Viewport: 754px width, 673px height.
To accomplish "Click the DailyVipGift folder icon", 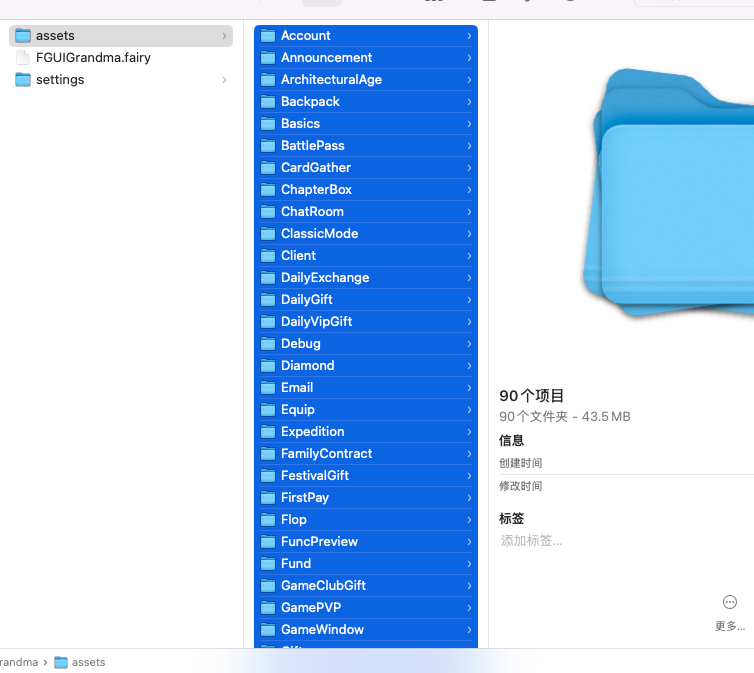I will (x=268, y=322).
